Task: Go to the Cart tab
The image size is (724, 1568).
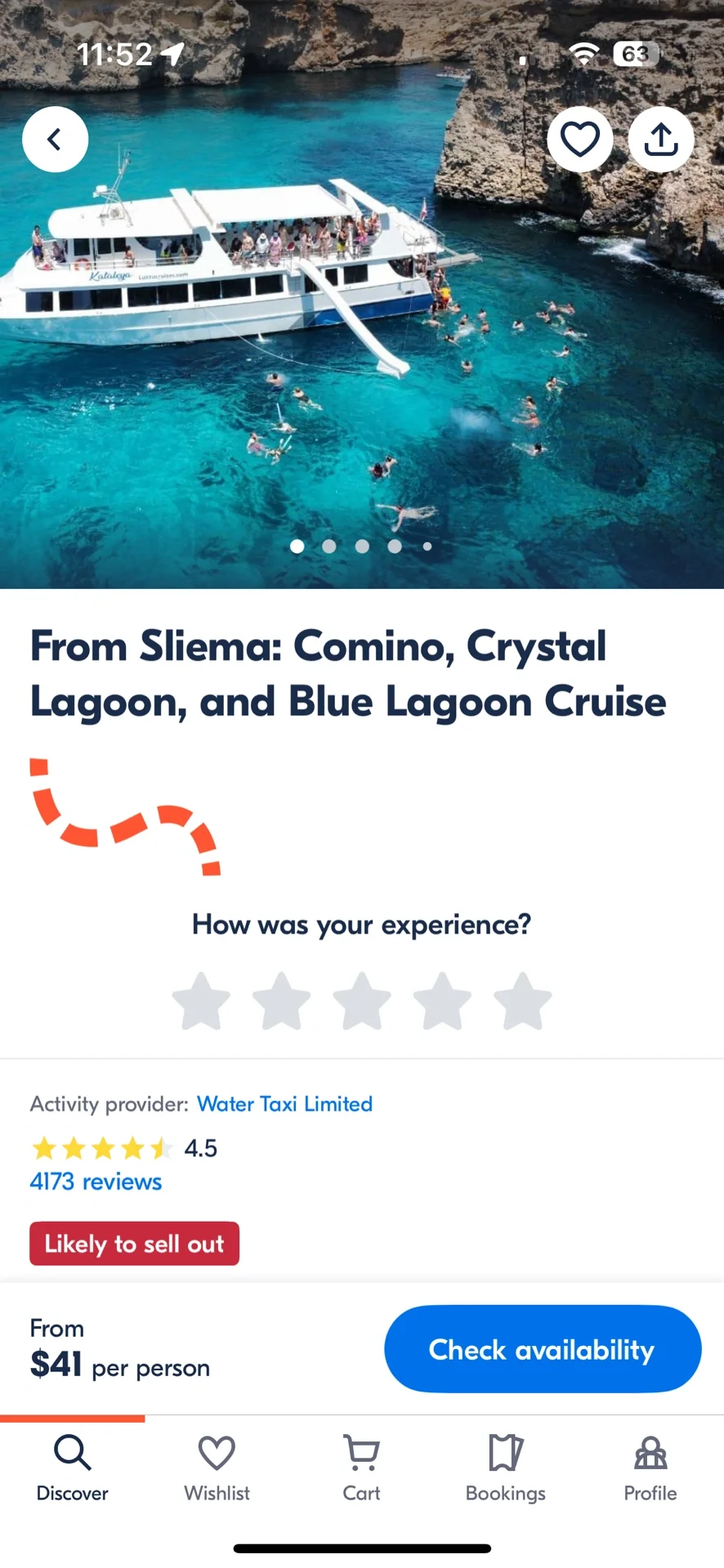Action: [x=361, y=1468]
